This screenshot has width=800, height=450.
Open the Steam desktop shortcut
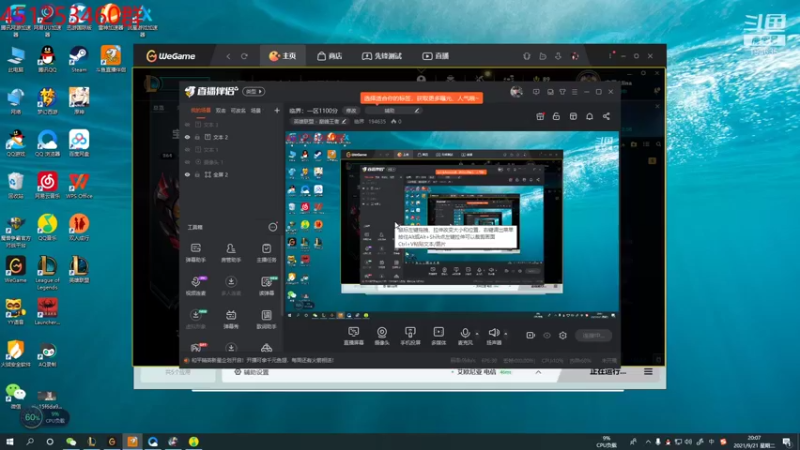79,59
